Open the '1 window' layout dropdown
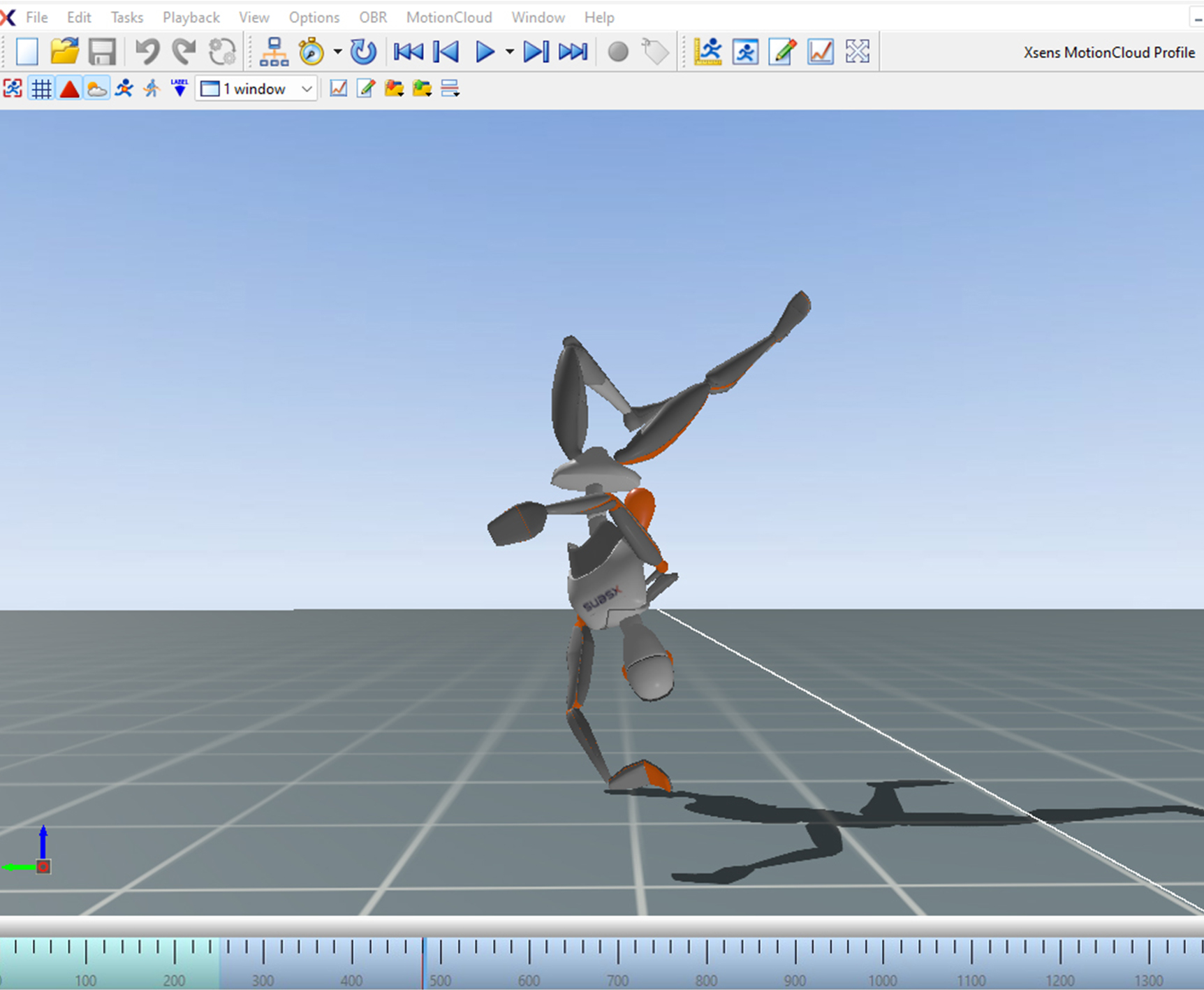This screenshot has height=990, width=1204. pos(256,89)
